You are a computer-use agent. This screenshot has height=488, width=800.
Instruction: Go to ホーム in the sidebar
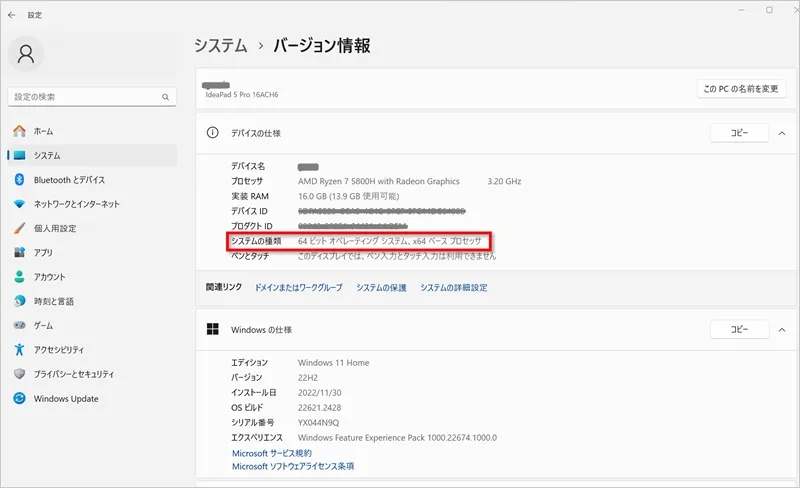(x=92, y=131)
